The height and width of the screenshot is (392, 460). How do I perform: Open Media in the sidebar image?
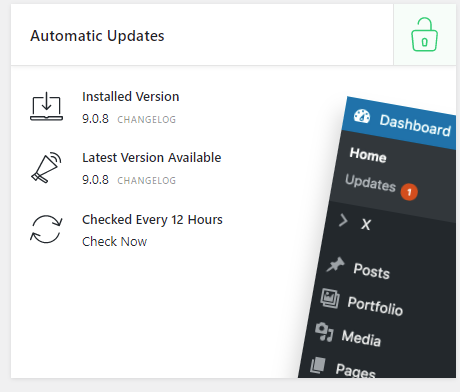(361, 338)
